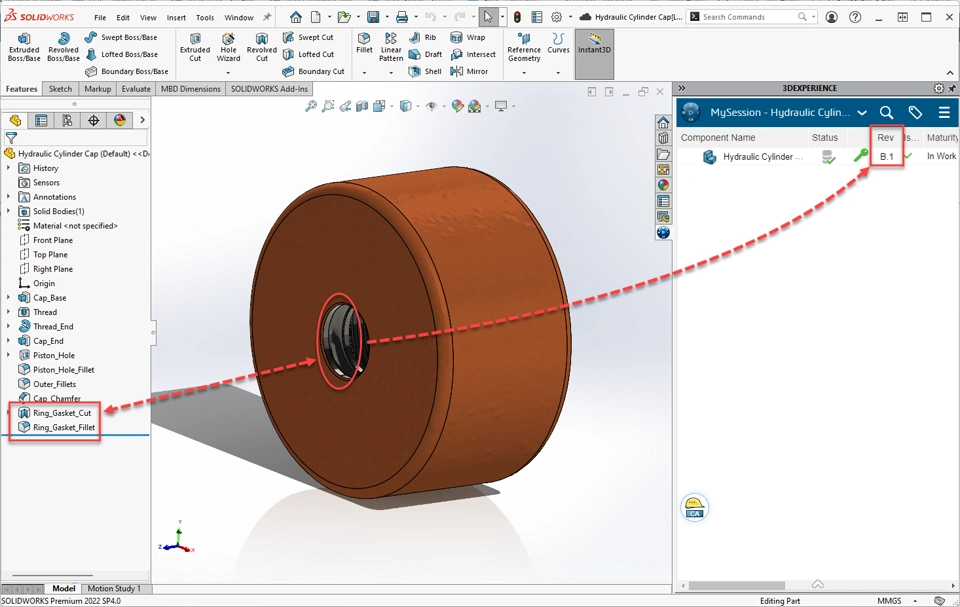Select the Draft feature tool
This screenshot has width=960, height=607.
pos(426,55)
